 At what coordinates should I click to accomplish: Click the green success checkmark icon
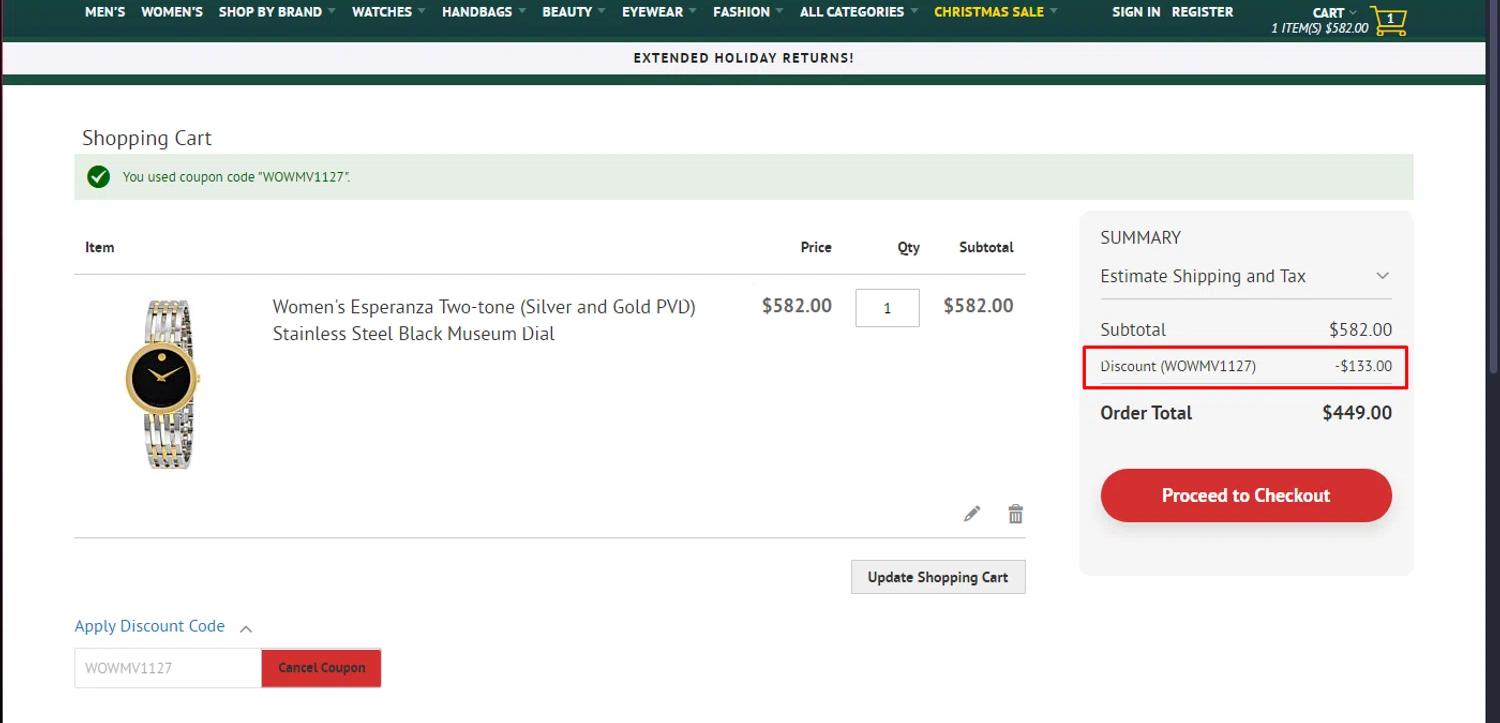[98, 177]
